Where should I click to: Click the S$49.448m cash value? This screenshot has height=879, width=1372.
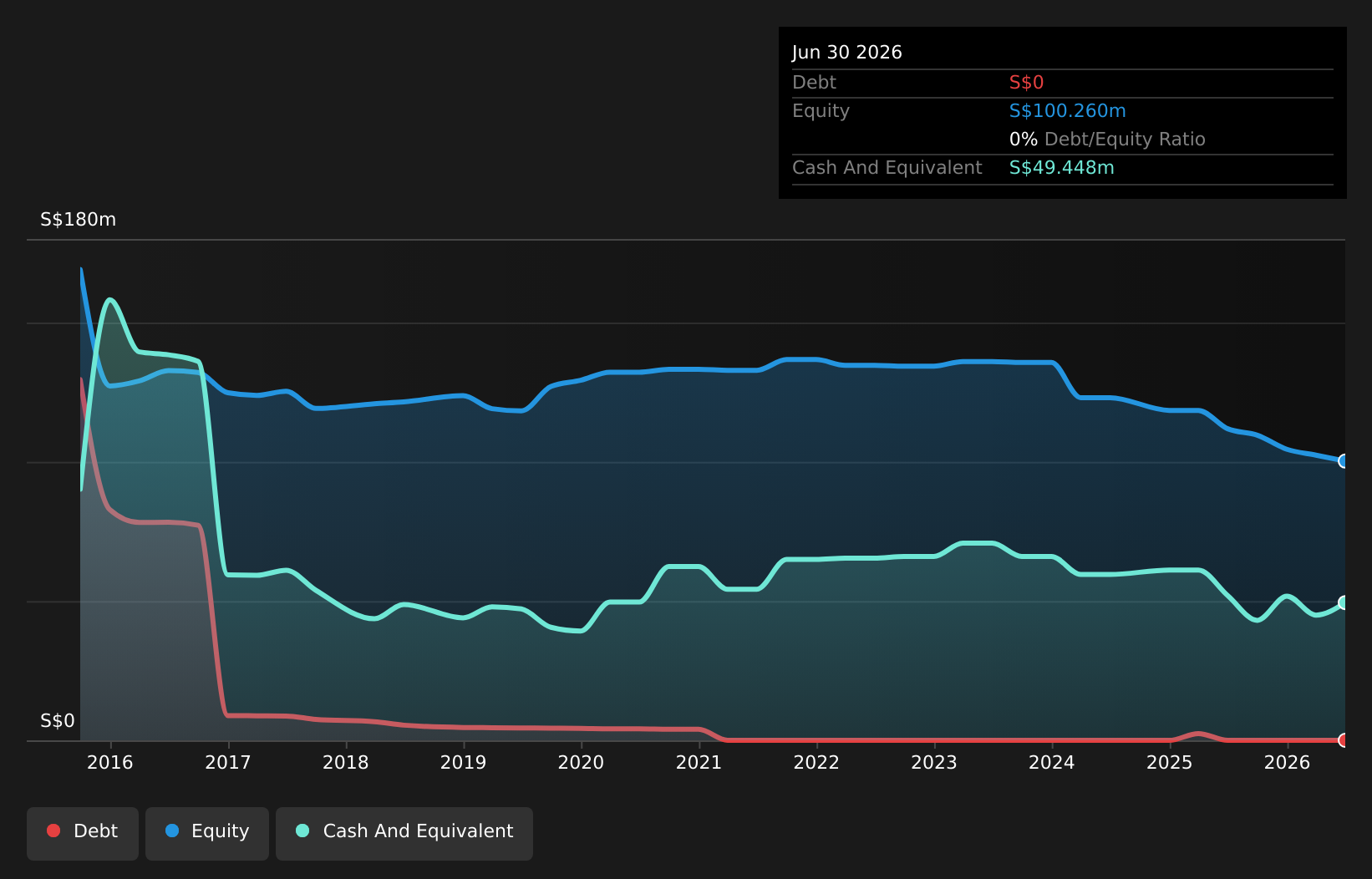[1062, 168]
